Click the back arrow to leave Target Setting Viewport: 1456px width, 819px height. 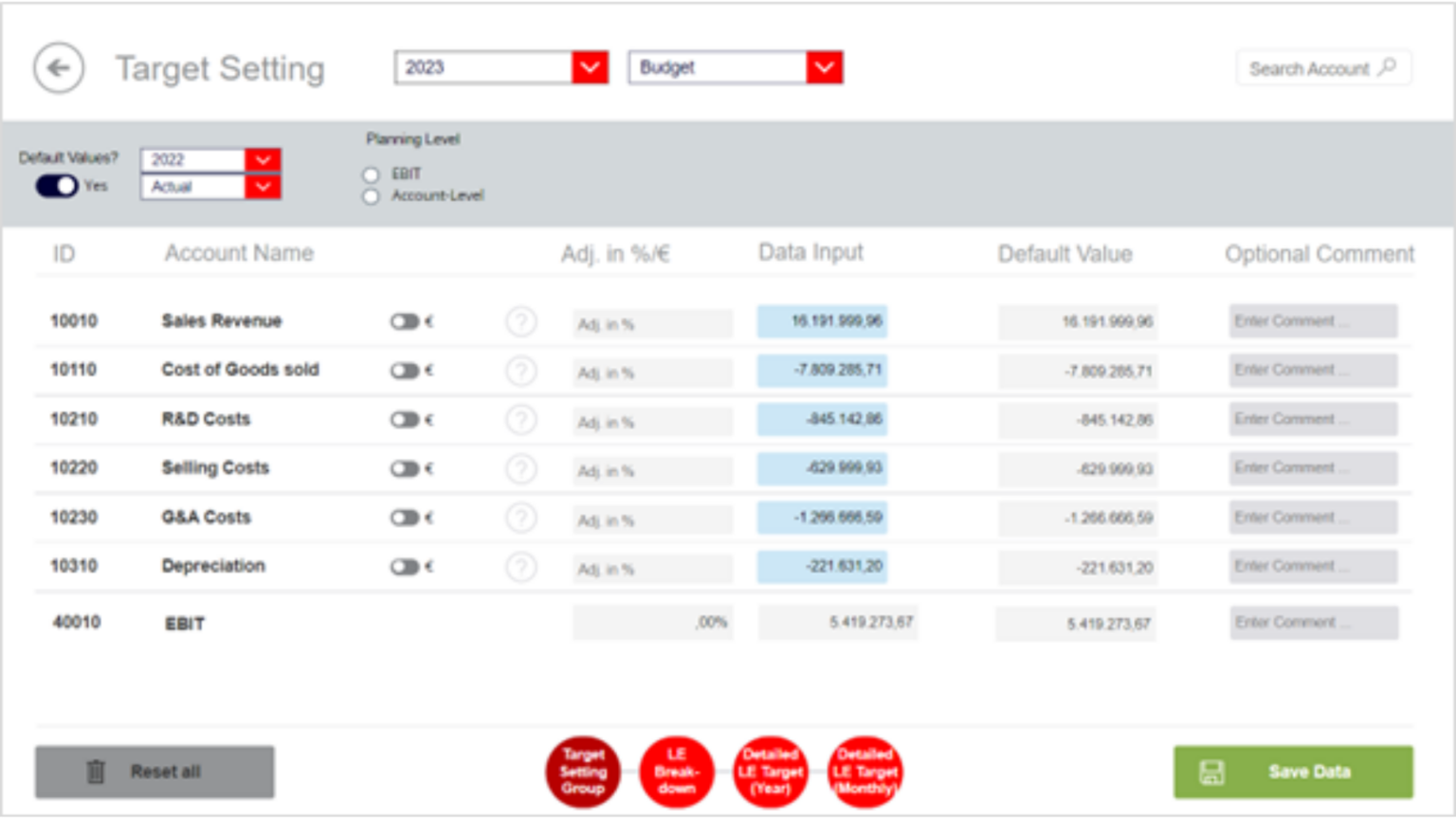(x=57, y=67)
